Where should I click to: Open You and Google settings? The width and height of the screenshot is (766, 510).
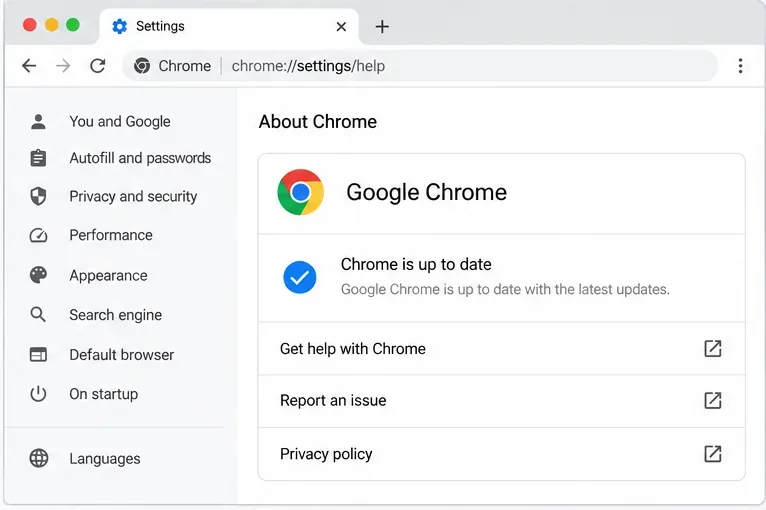coord(120,121)
